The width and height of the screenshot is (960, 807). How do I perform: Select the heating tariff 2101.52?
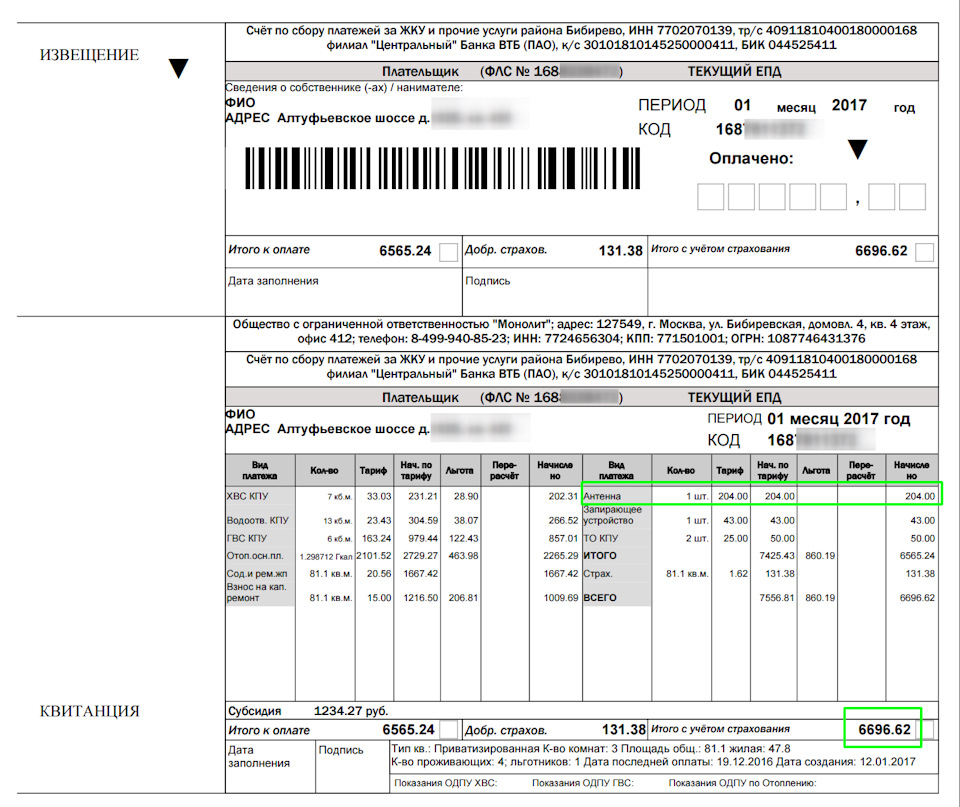pos(373,556)
